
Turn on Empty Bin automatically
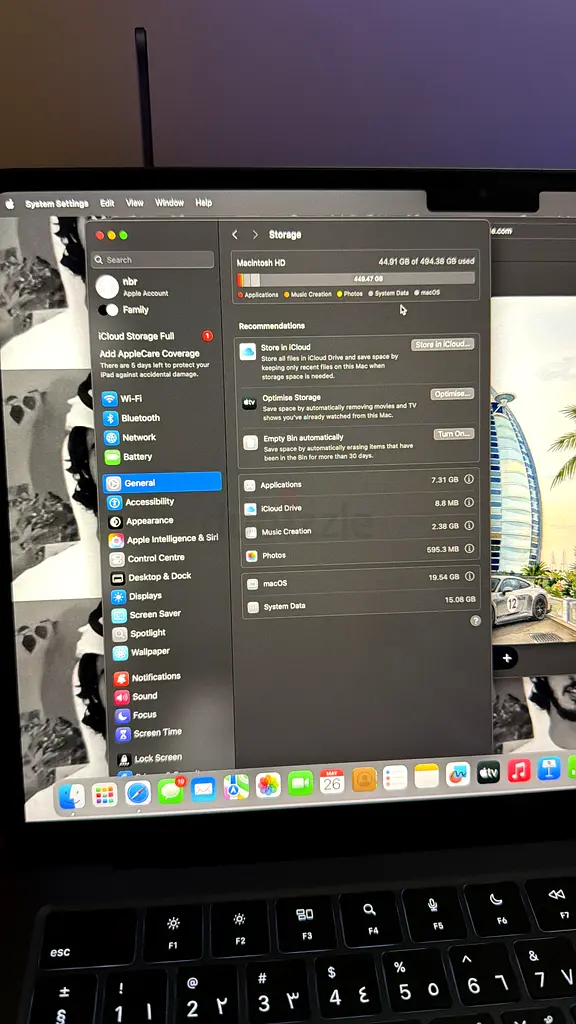pos(454,434)
